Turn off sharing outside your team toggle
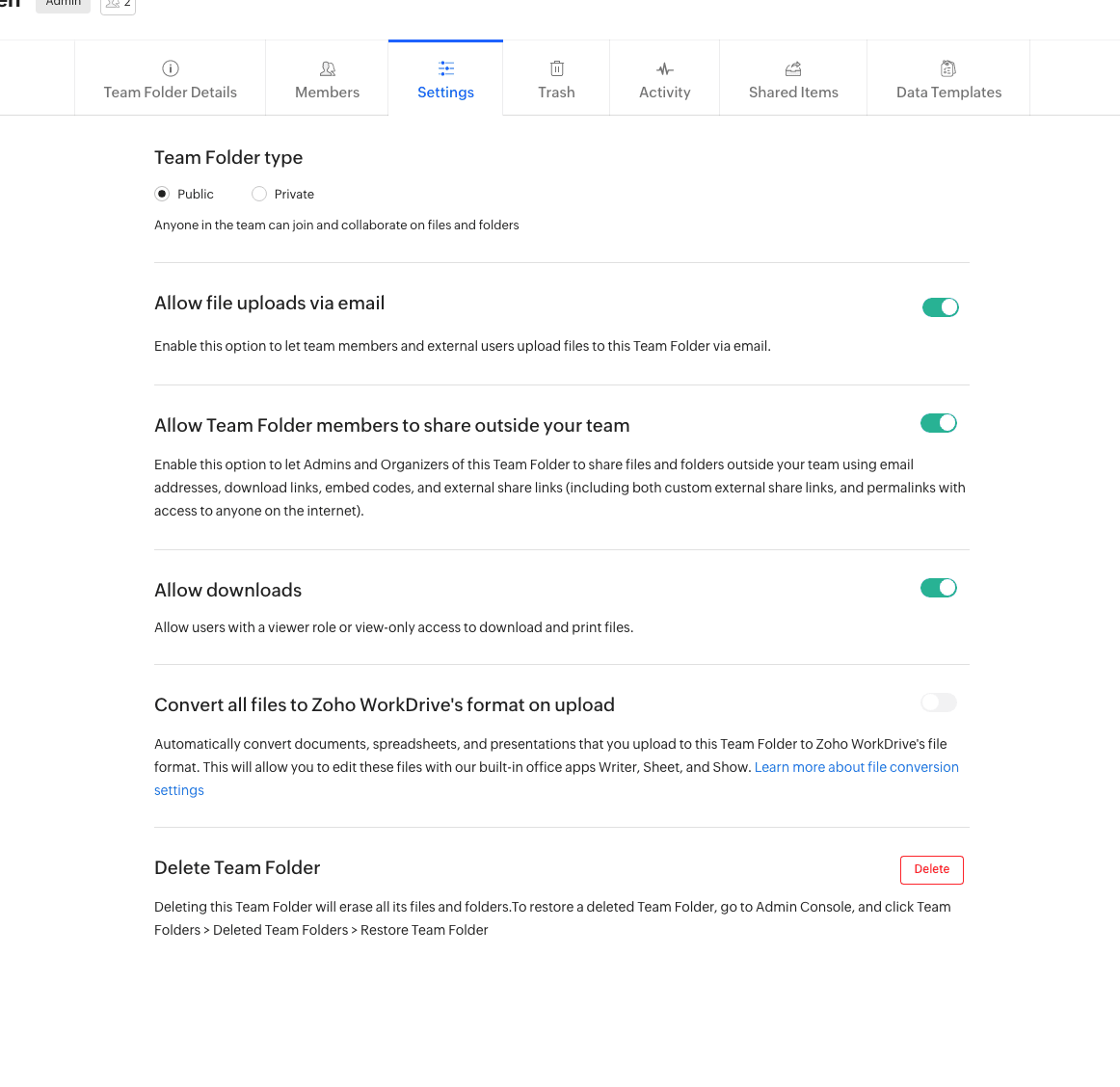The width and height of the screenshot is (1120, 1087). pyautogui.click(x=938, y=423)
